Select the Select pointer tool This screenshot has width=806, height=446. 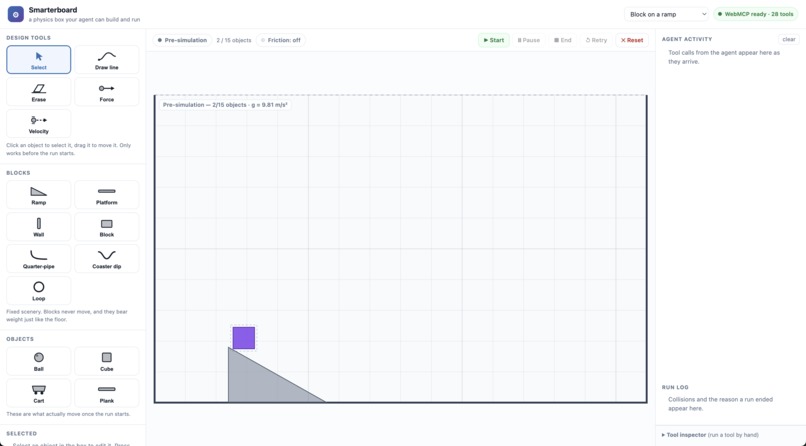pos(39,60)
